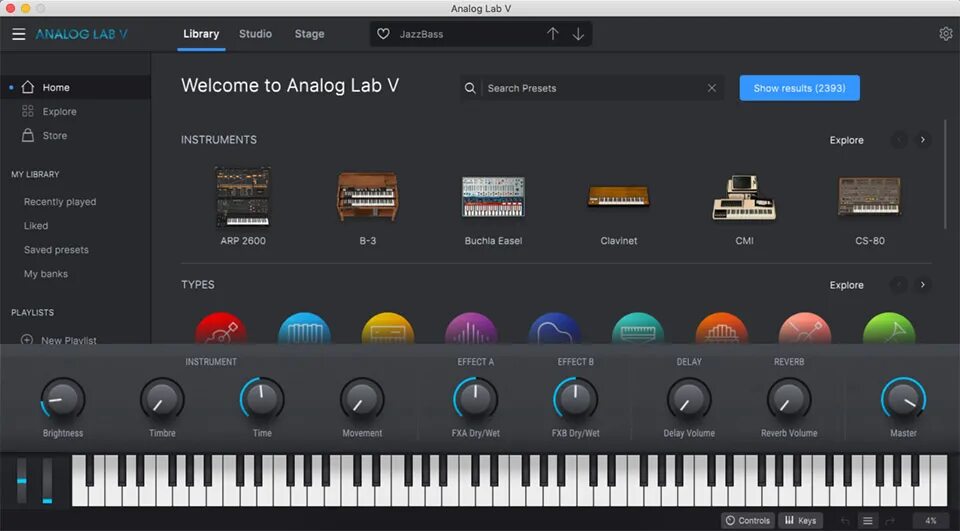This screenshot has width=960, height=531.
Task: Click Show results (2393) button
Action: [800, 88]
